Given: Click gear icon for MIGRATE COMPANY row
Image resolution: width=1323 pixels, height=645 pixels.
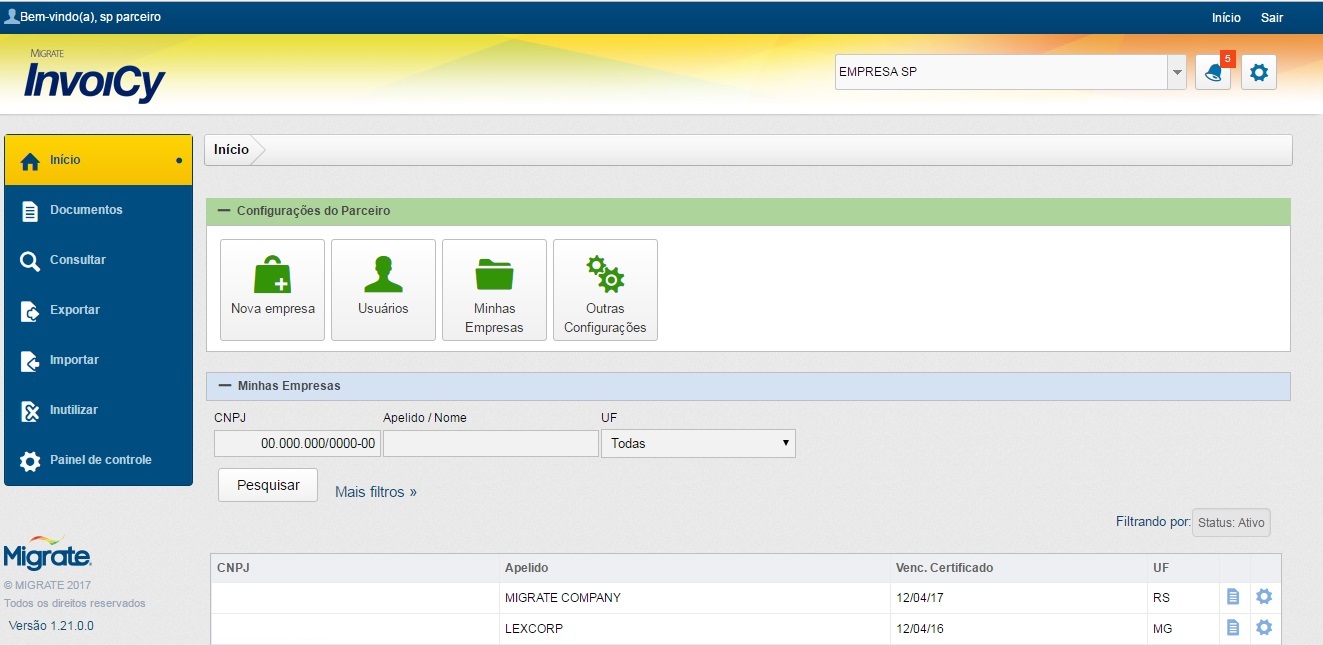Looking at the screenshot, I should [x=1264, y=597].
